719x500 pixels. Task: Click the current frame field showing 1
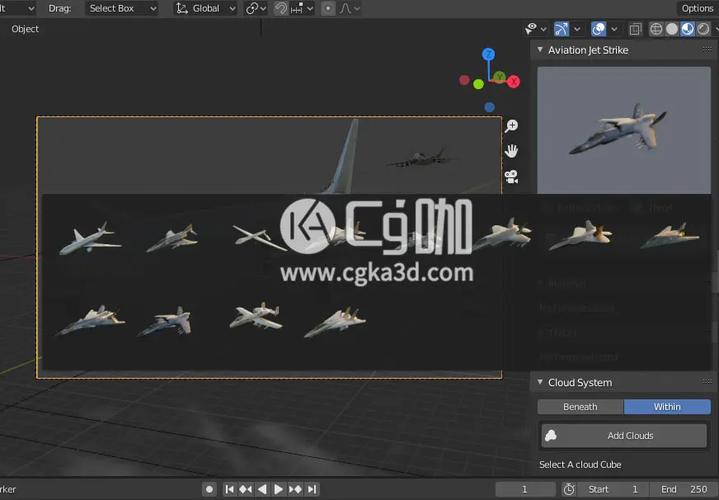(525, 489)
